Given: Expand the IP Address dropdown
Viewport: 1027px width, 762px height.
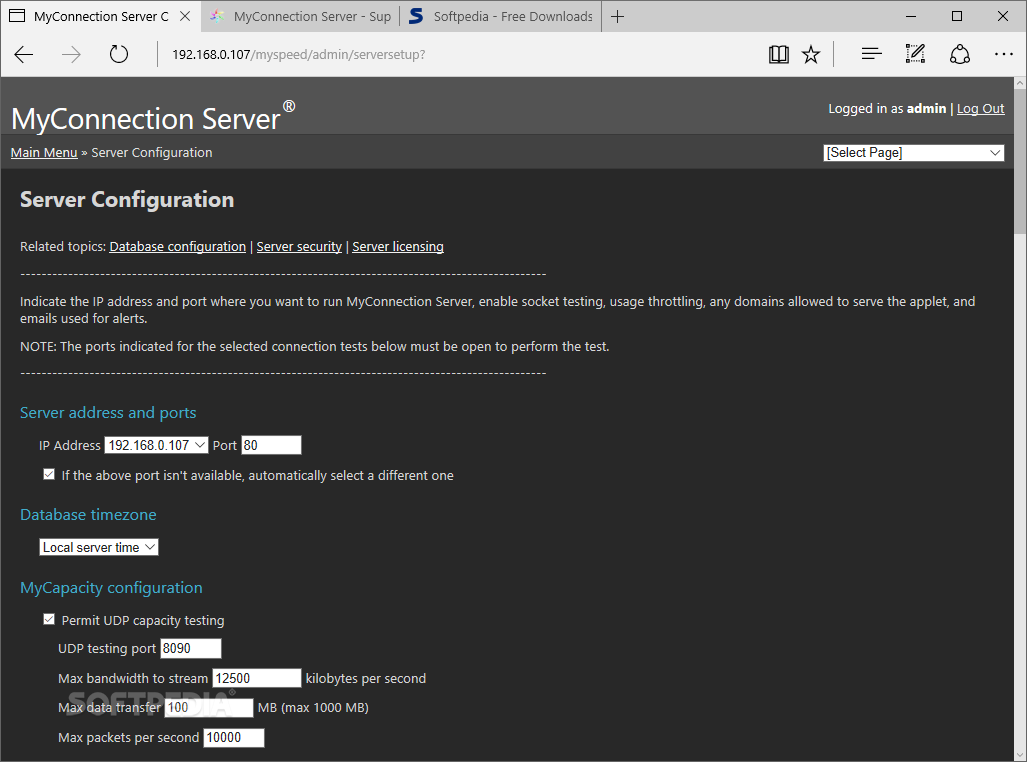Looking at the screenshot, I should 157,446.
